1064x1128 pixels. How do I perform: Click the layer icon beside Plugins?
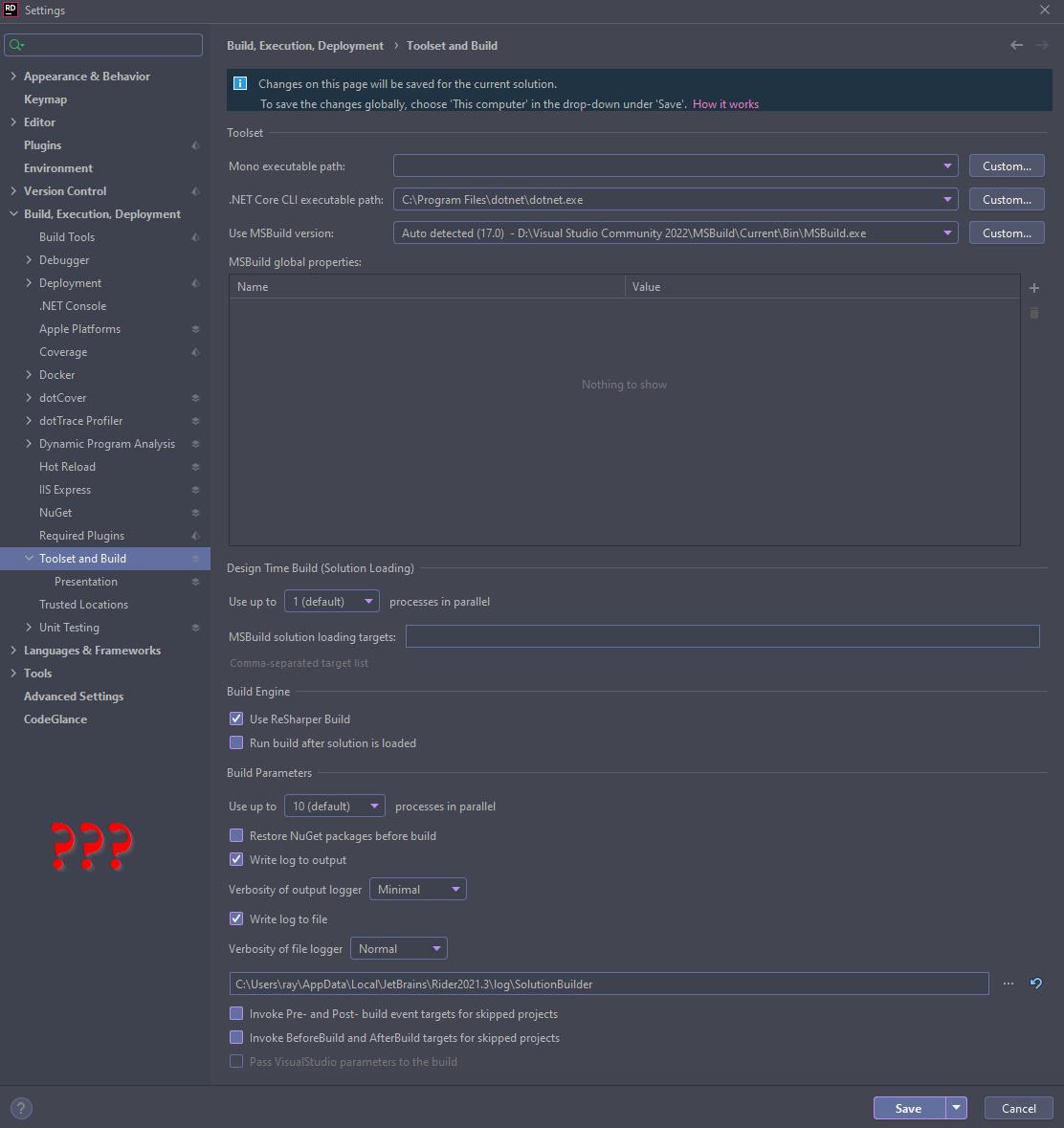(196, 145)
